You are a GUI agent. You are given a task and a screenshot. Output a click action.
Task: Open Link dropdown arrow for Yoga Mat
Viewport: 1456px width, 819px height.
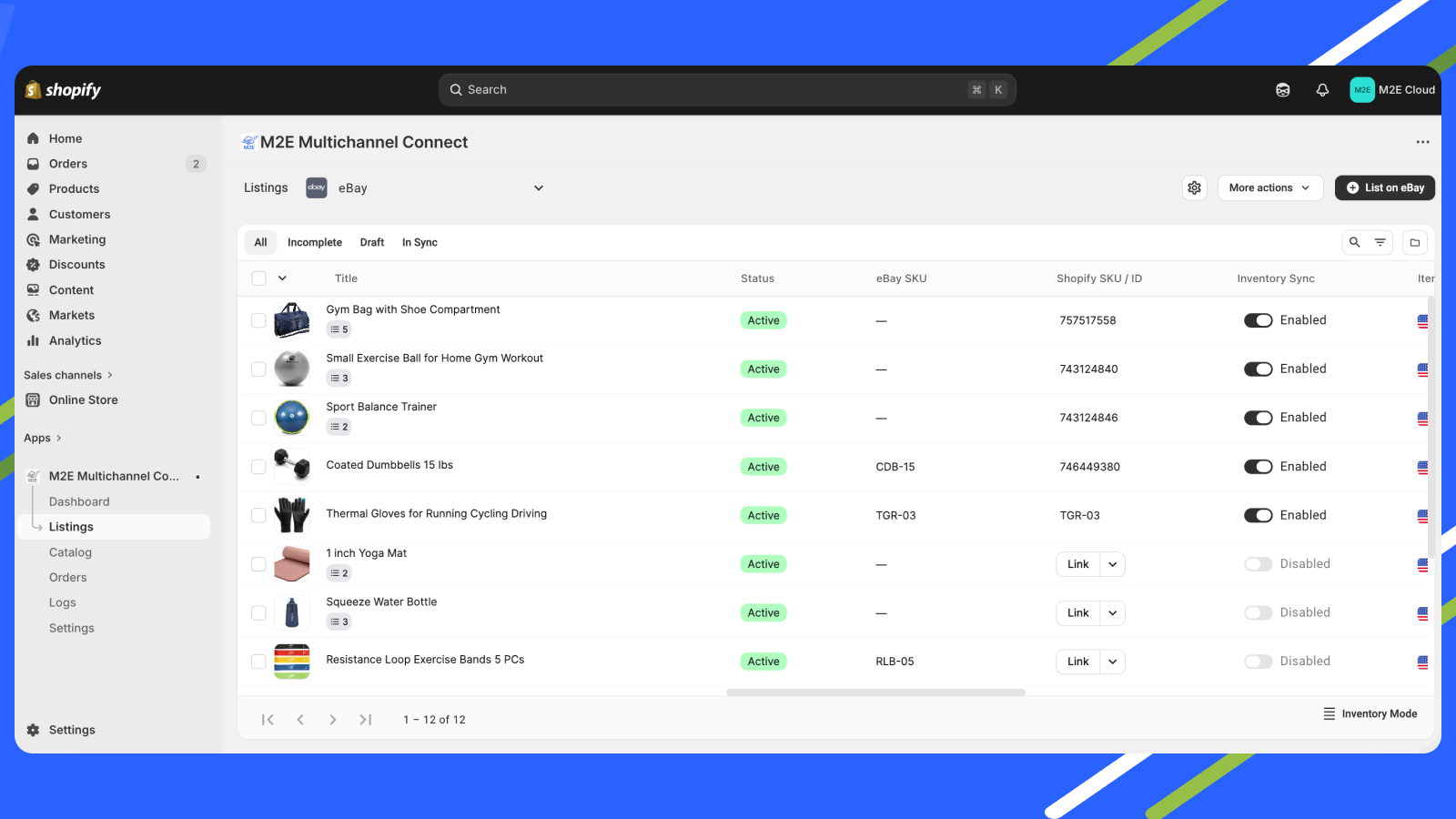(1113, 564)
